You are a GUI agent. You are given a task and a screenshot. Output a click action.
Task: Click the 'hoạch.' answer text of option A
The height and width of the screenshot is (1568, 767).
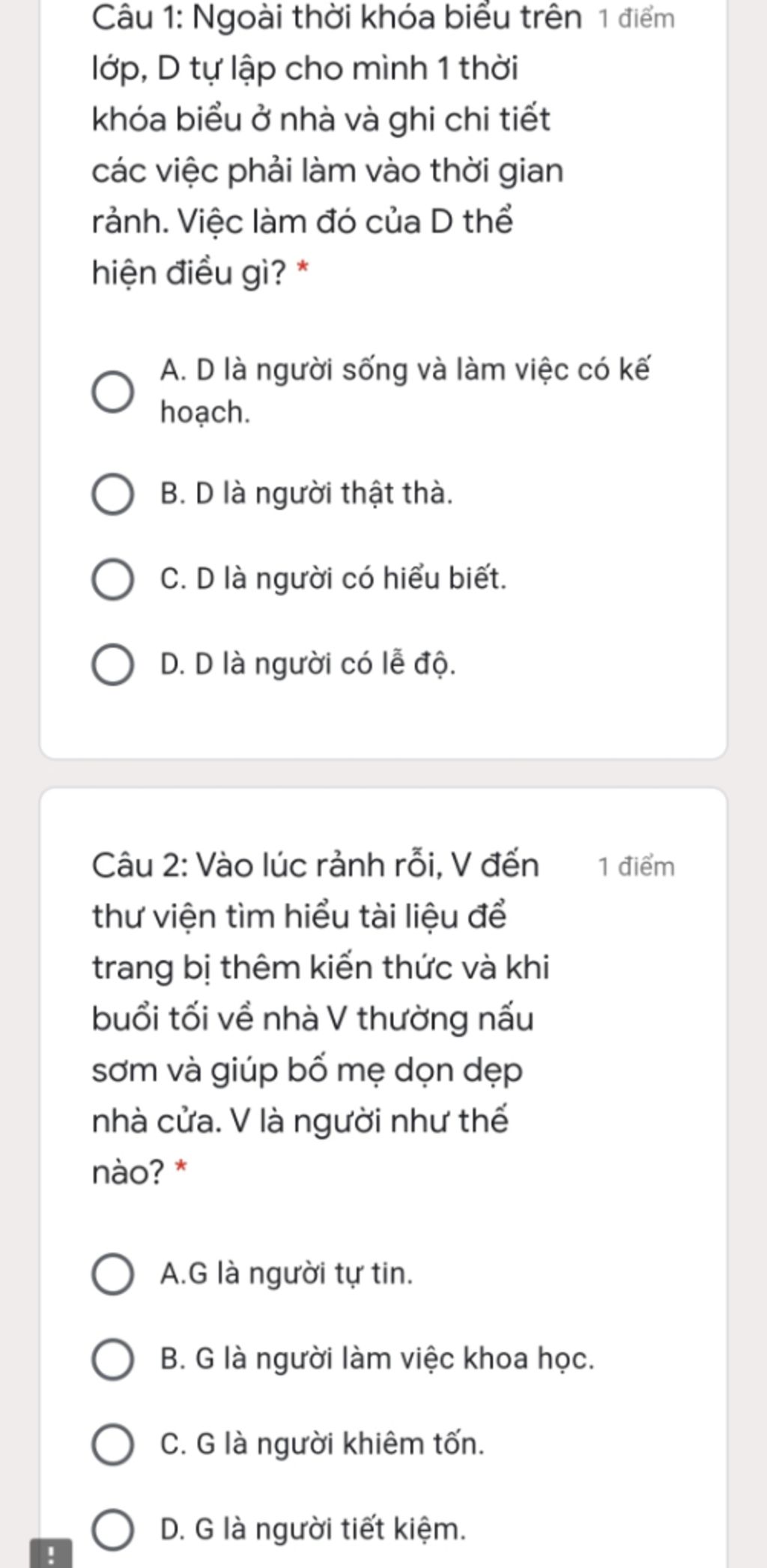(x=205, y=413)
